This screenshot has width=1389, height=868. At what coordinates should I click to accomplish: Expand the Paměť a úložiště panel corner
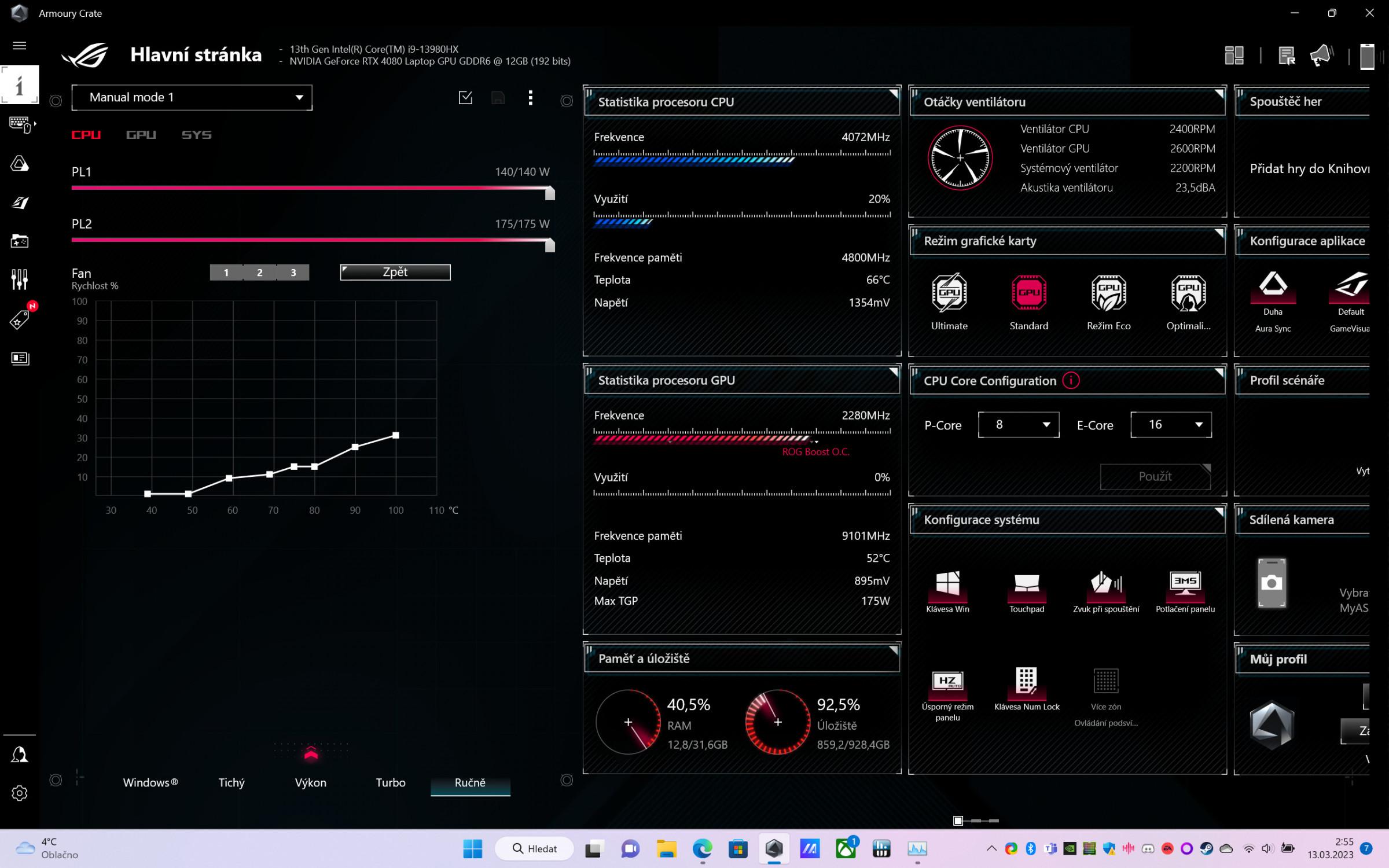[x=894, y=651]
